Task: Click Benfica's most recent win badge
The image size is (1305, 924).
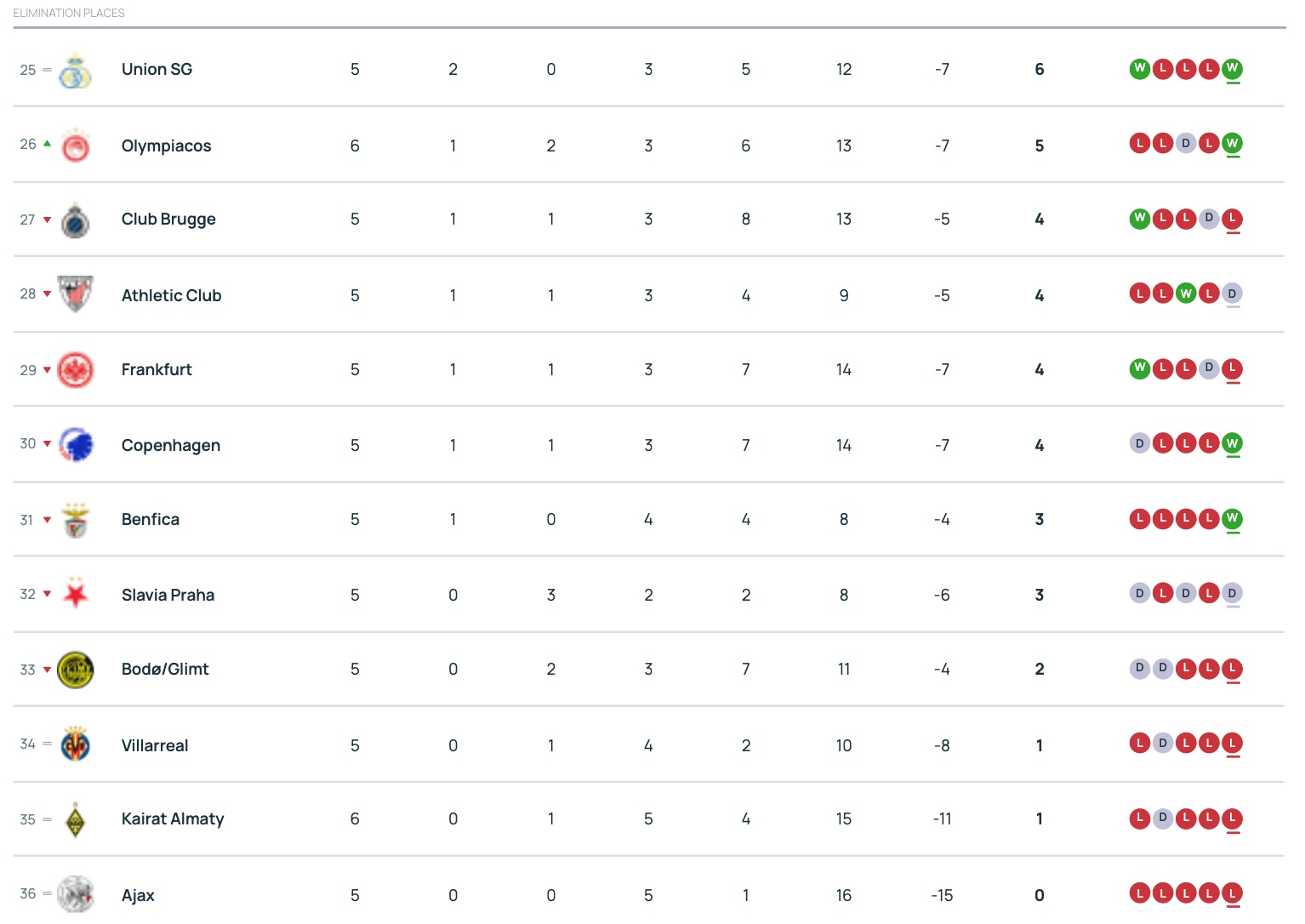Action: point(1232,518)
